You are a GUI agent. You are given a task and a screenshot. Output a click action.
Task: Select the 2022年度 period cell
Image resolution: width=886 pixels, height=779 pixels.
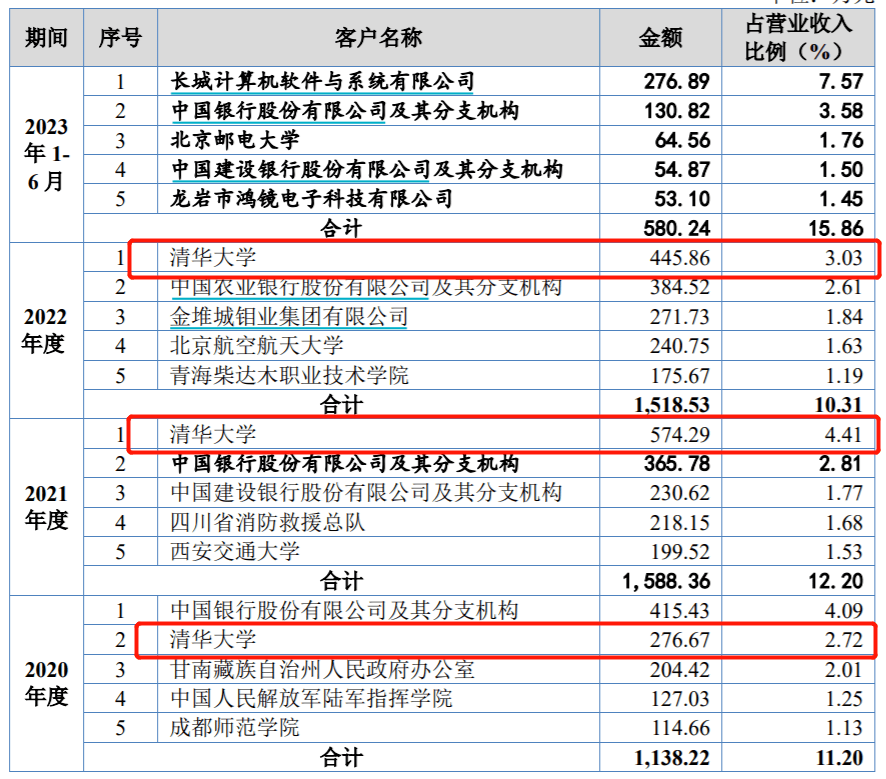46,331
